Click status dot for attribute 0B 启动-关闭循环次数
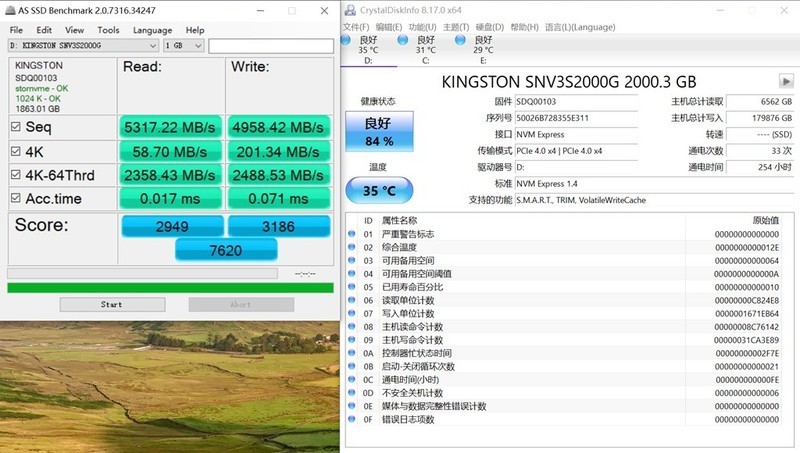The height and width of the screenshot is (453, 800). click(352, 366)
